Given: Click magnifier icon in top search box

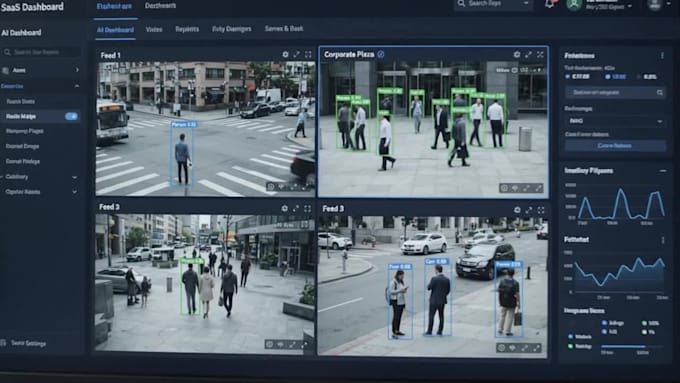Looking at the screenshot, I should coord(461,3).
